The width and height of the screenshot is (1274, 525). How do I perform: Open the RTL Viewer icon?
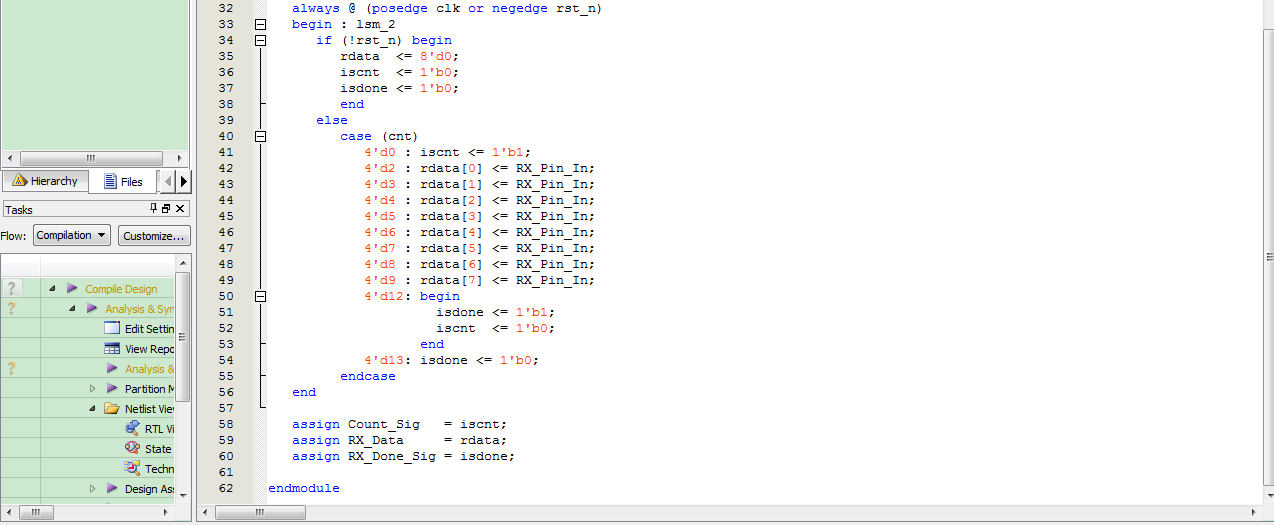132,428
